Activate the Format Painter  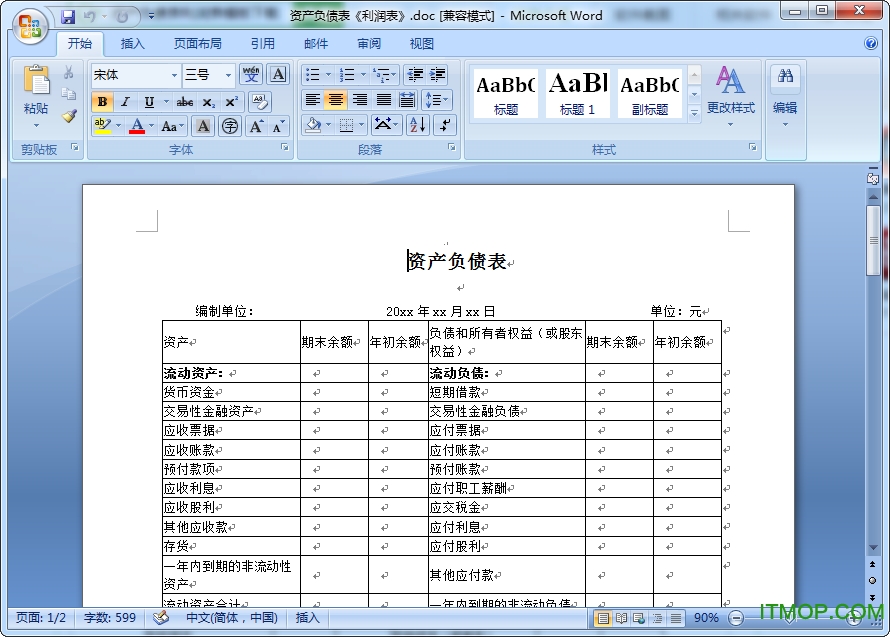(x=67, y=117)
